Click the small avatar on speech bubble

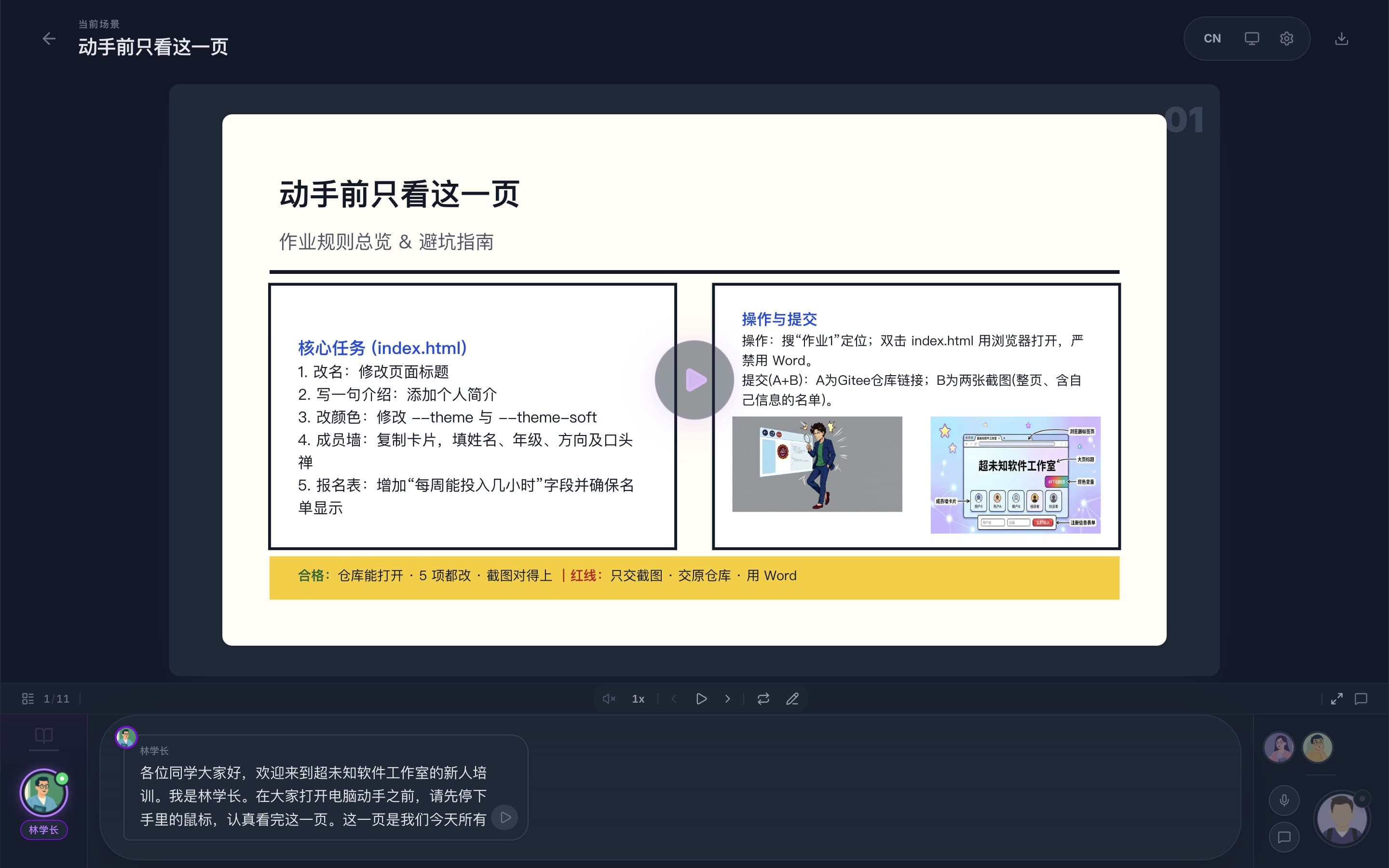(126, 736)
